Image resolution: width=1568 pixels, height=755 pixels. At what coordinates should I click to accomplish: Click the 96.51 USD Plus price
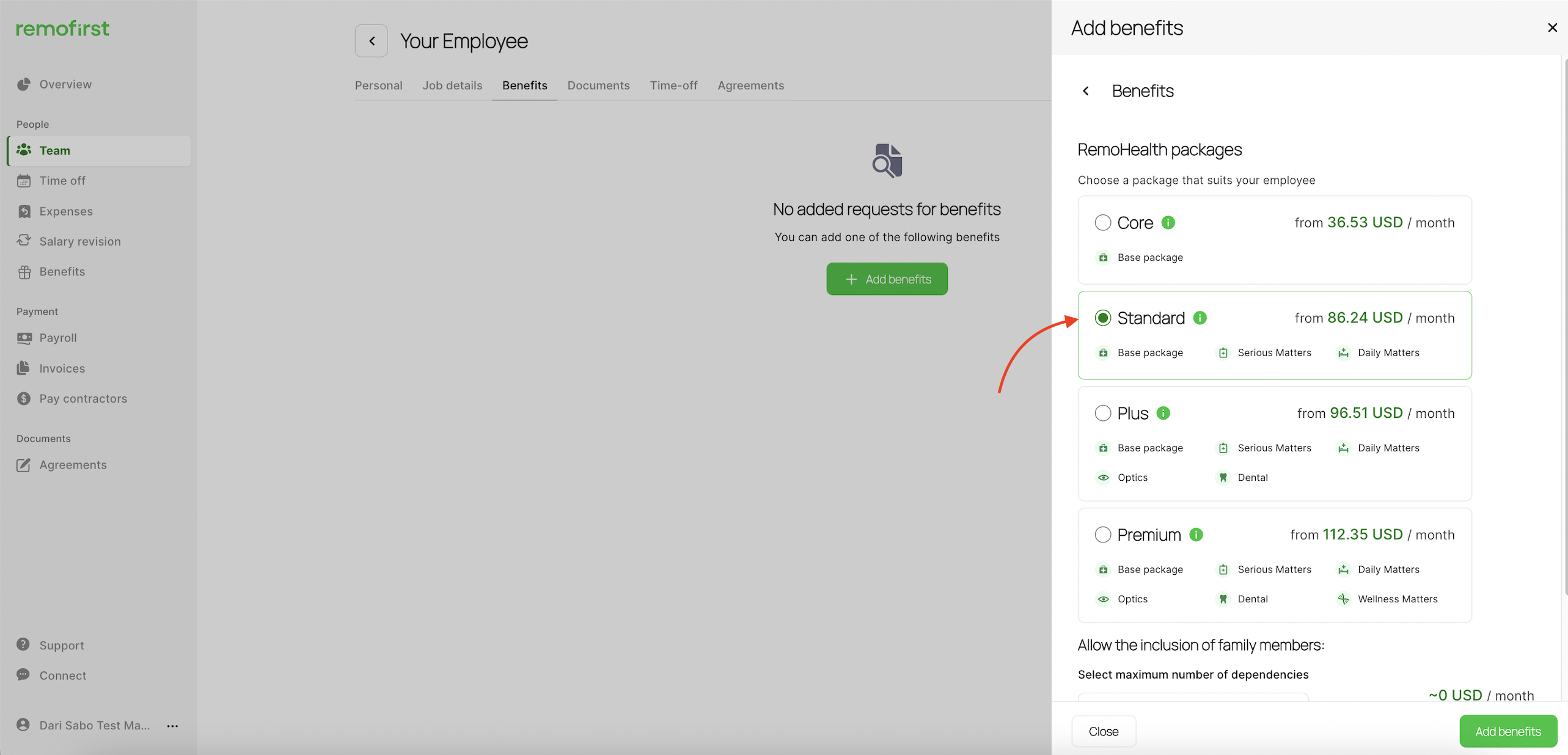[1366, 413]
